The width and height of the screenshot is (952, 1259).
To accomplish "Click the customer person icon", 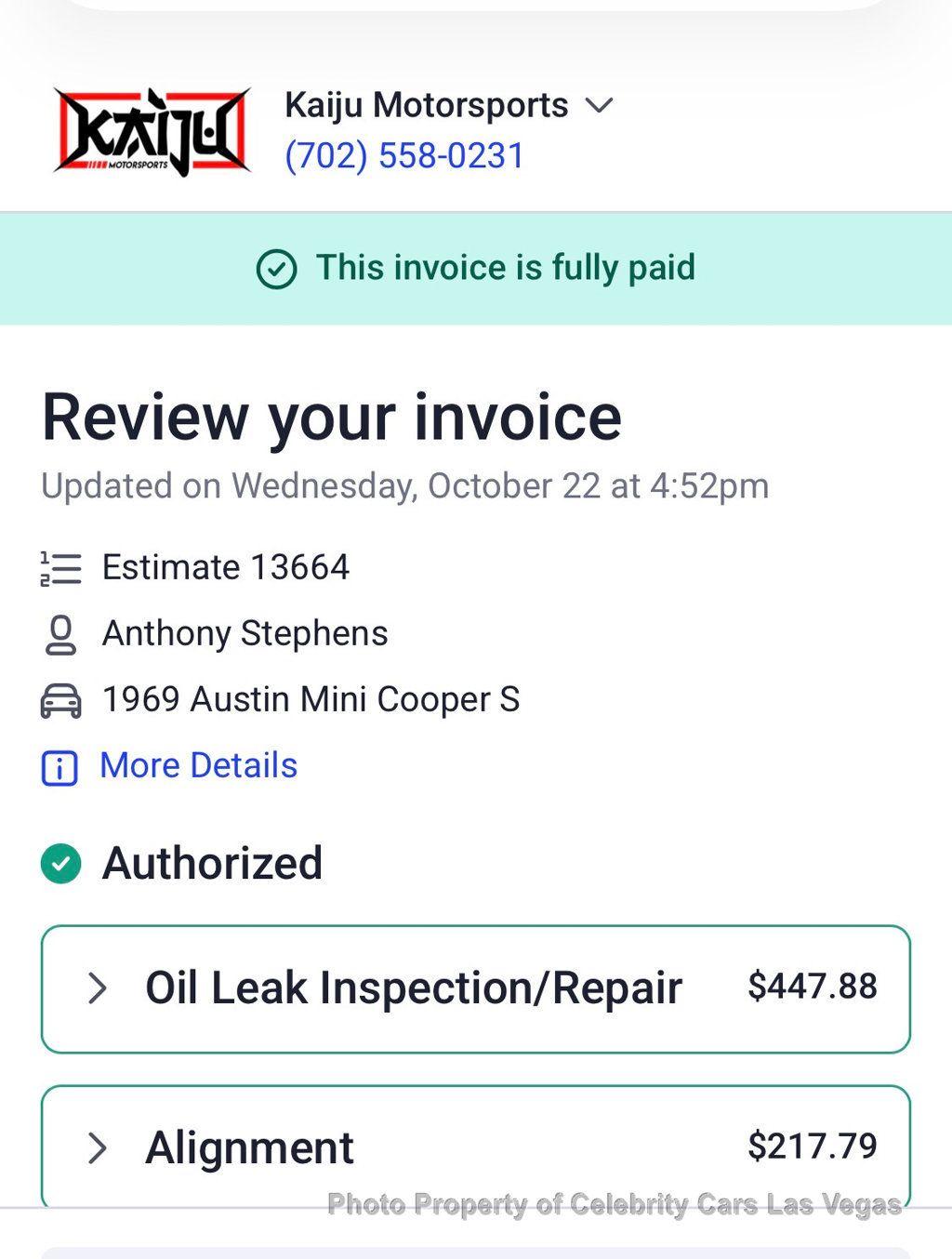I will pyautogui.click(x=61, y=635).
